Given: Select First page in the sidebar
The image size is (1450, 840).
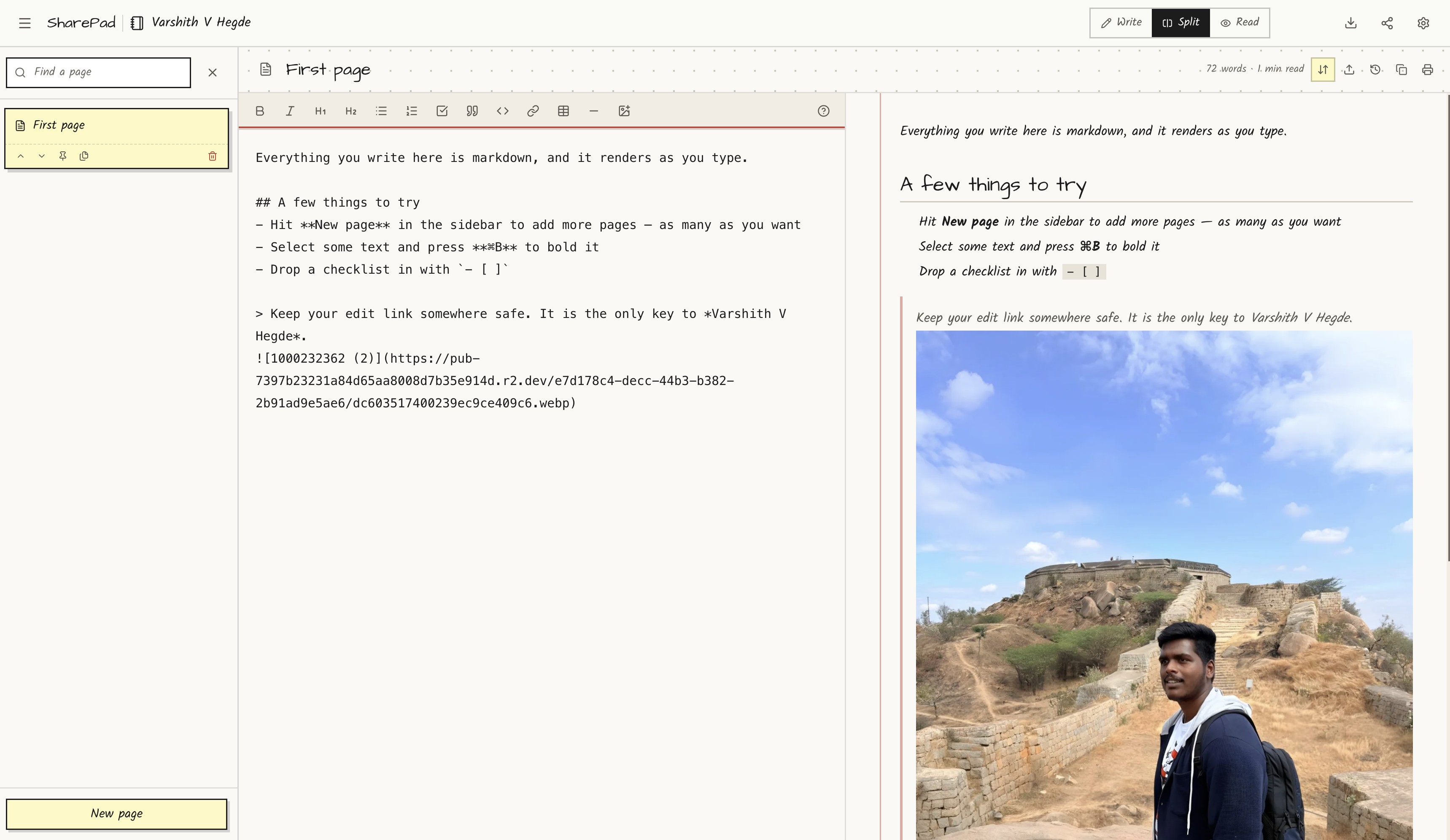Looking at the screenshot, I should 116,125.
